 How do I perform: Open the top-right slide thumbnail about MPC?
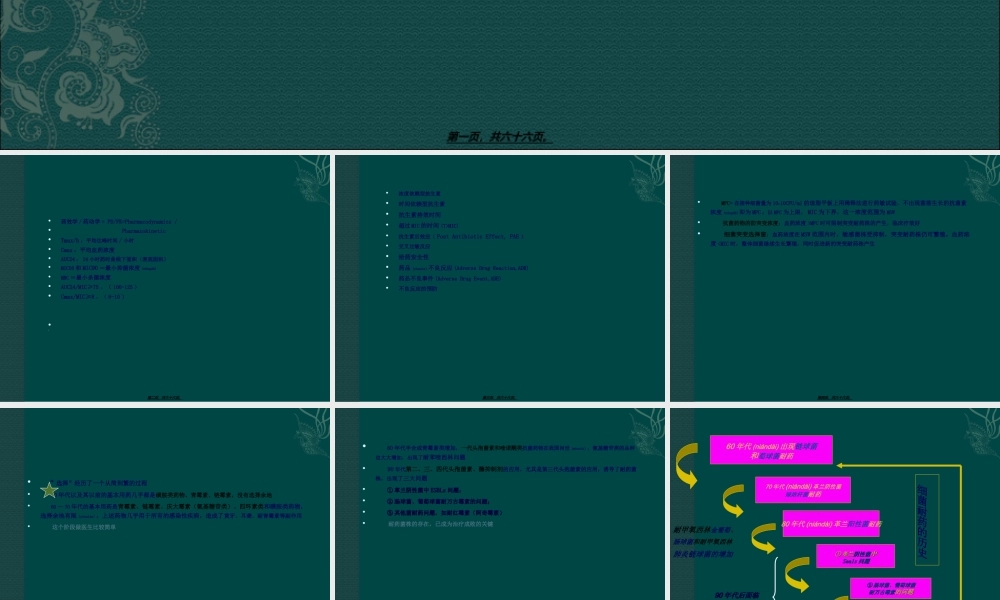point(834,279)
